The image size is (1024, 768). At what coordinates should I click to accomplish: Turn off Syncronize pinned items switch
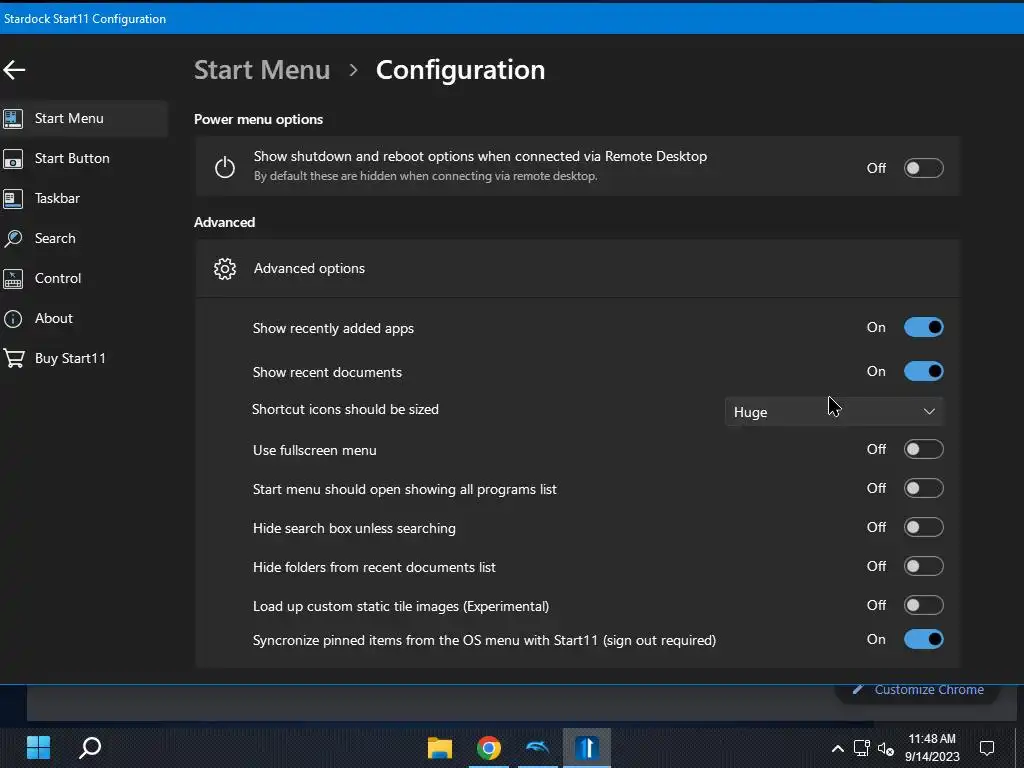923,639
